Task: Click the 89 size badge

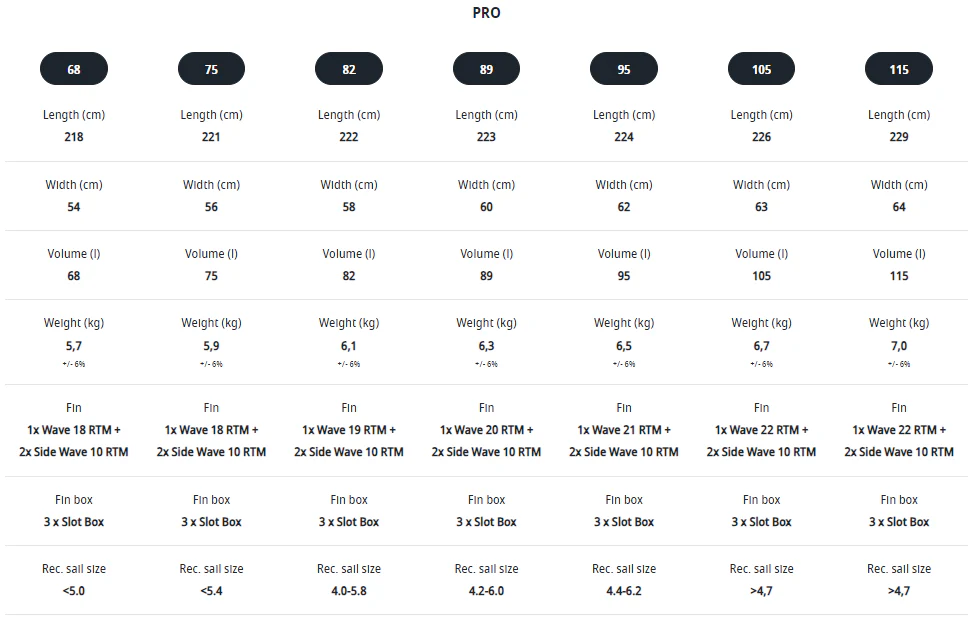Action: point(486,69)
